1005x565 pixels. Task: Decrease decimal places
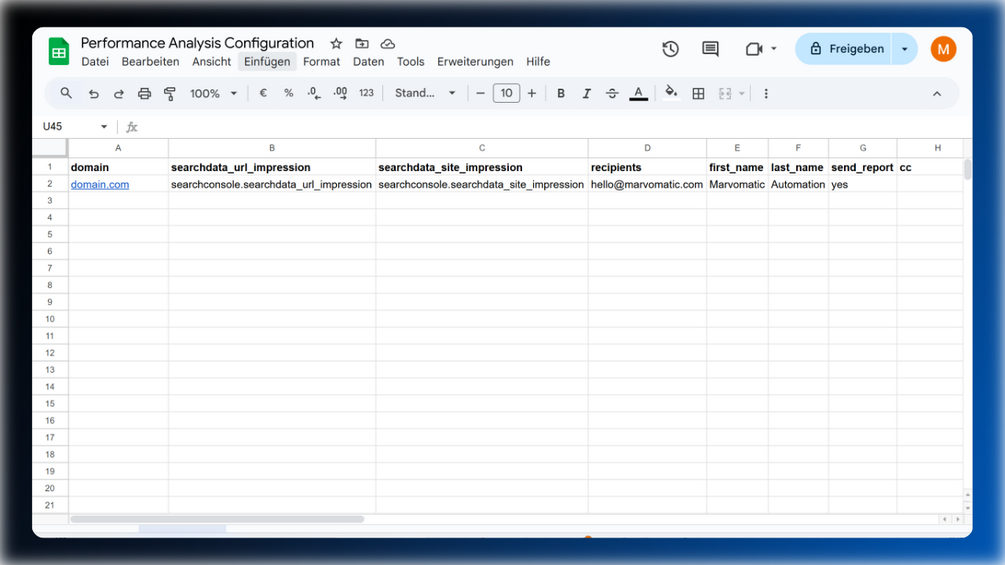[x=314, y=94]
